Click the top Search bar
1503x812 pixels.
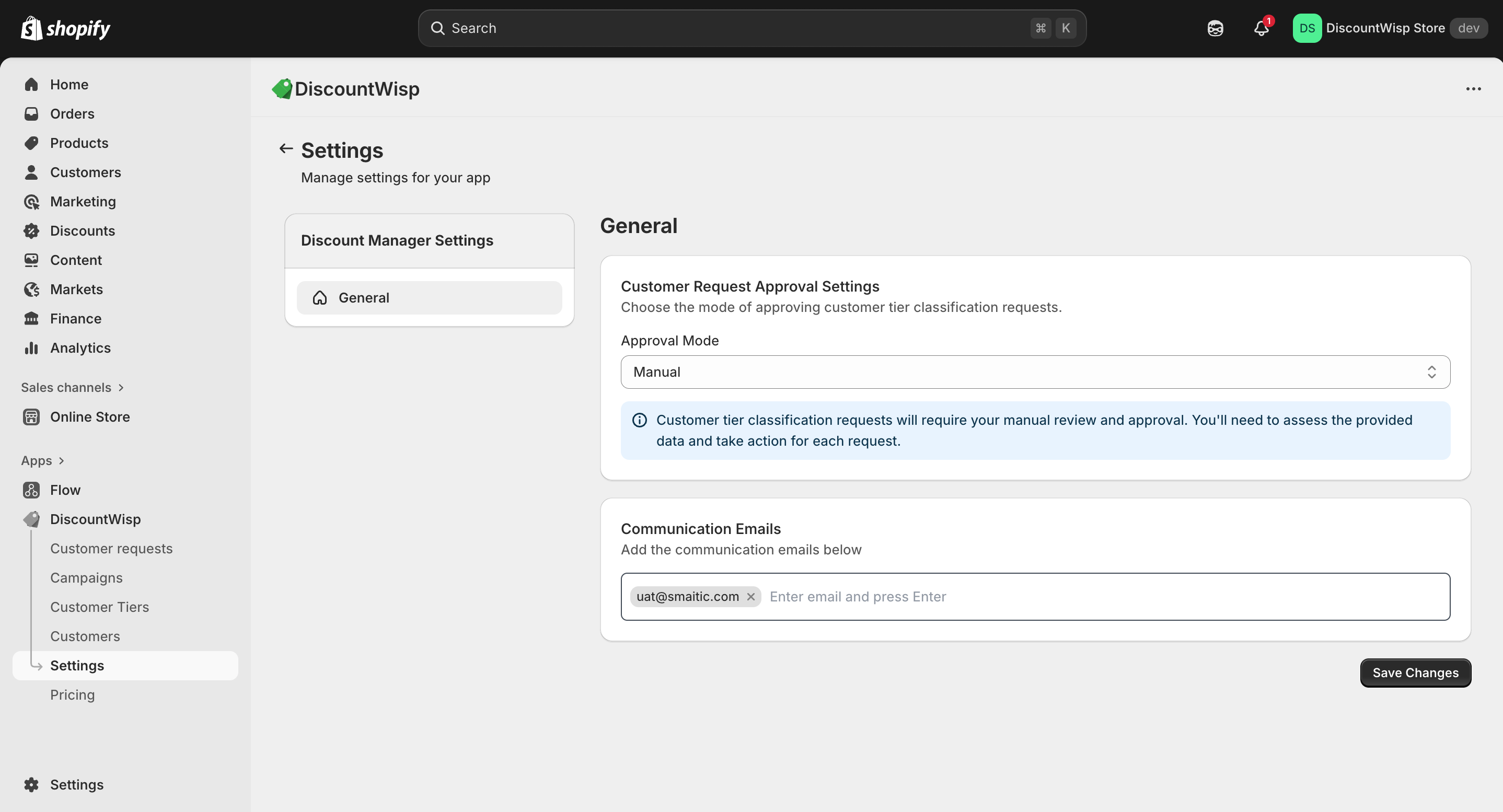coord(751,29)
